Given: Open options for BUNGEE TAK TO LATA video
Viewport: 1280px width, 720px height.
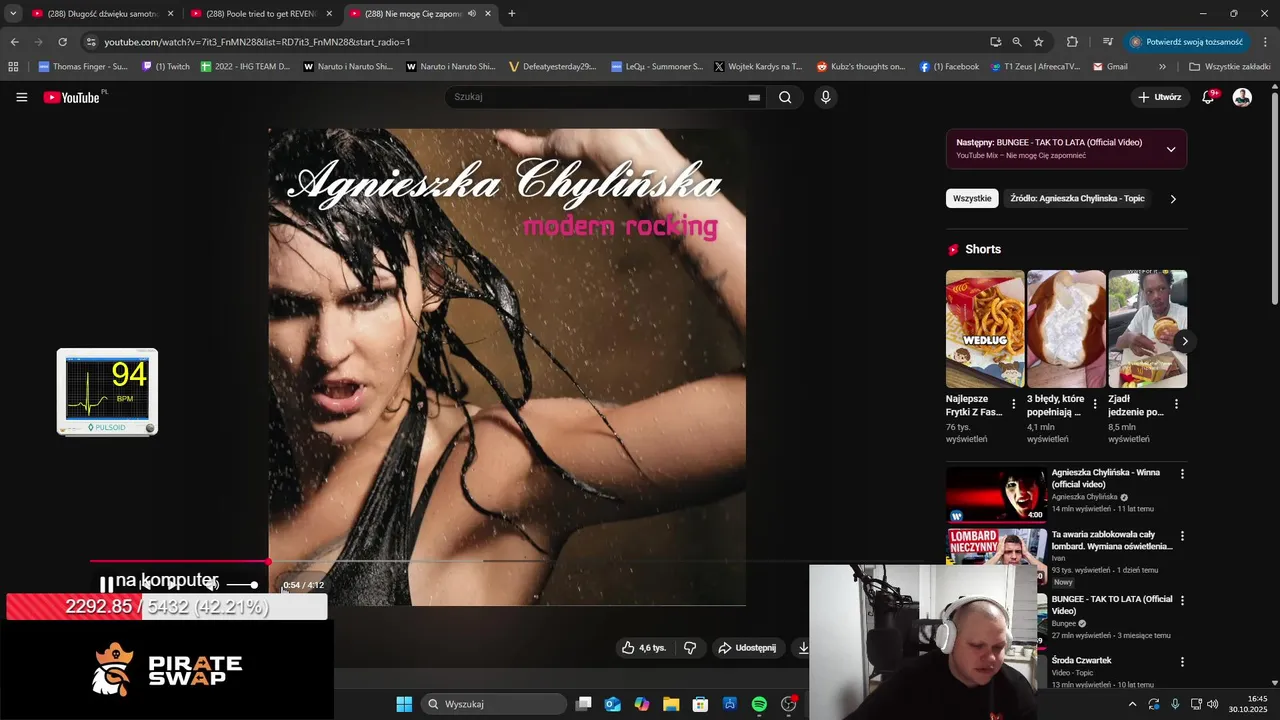Looking at the screenshot, I should [1182, 600].
